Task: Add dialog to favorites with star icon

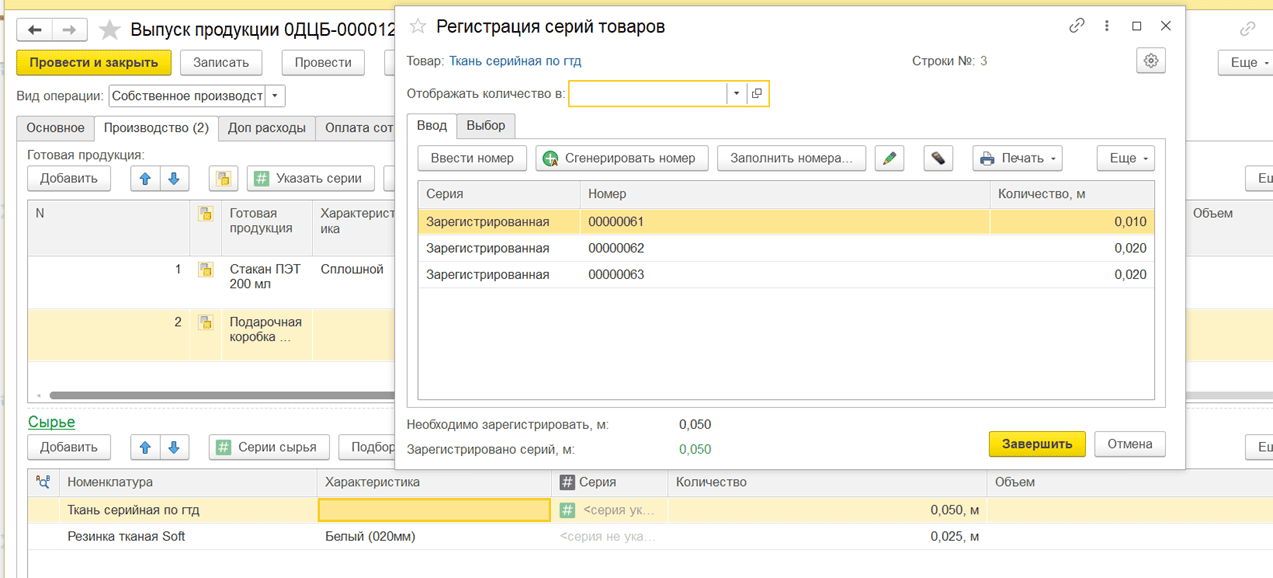Action: 418,27
